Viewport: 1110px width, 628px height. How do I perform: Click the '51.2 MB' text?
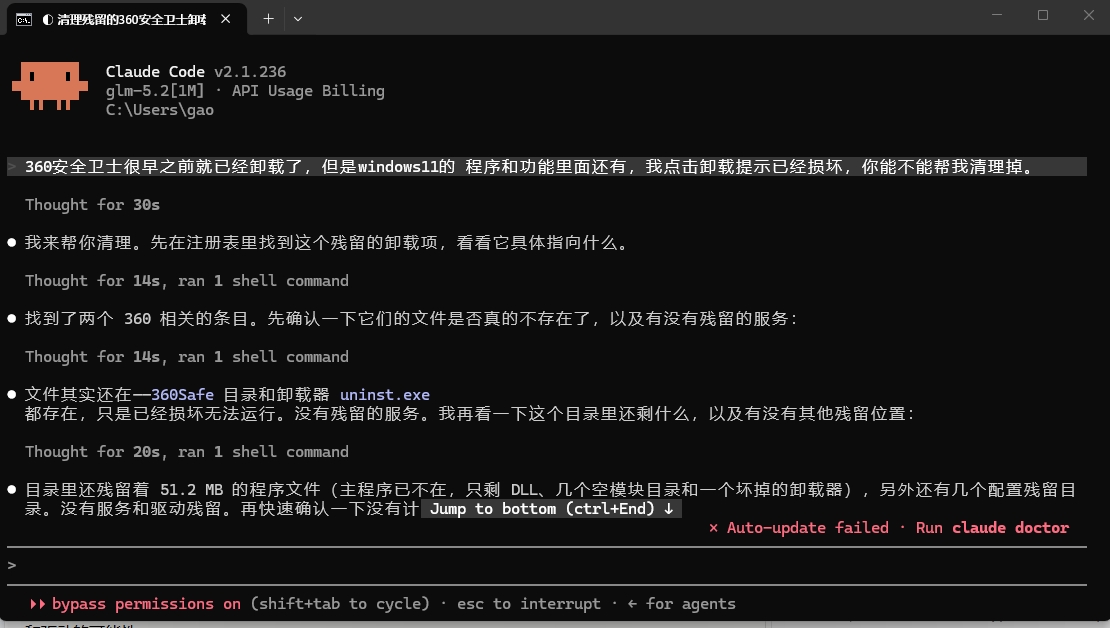pos(191,489)
